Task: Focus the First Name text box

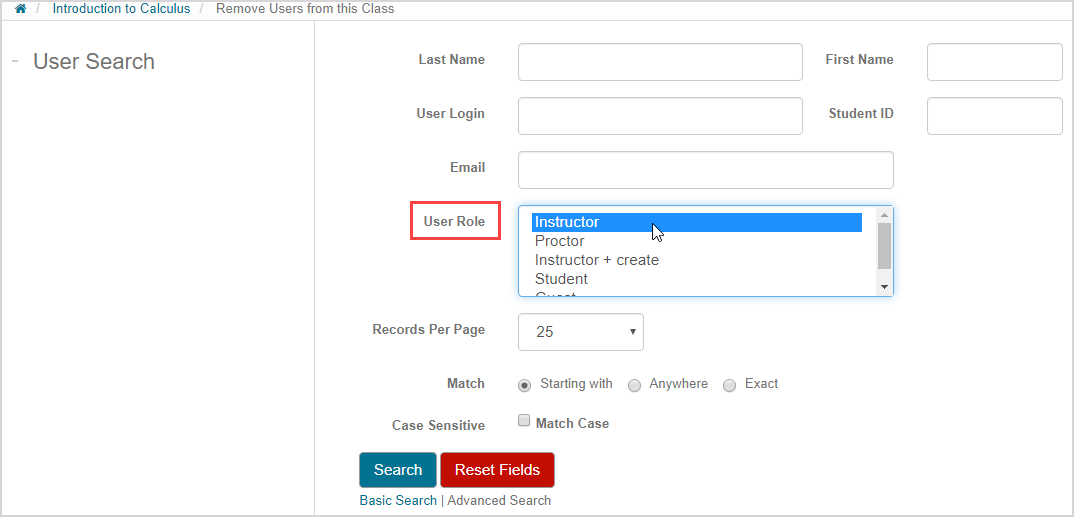Action: (x=994, y=62)
